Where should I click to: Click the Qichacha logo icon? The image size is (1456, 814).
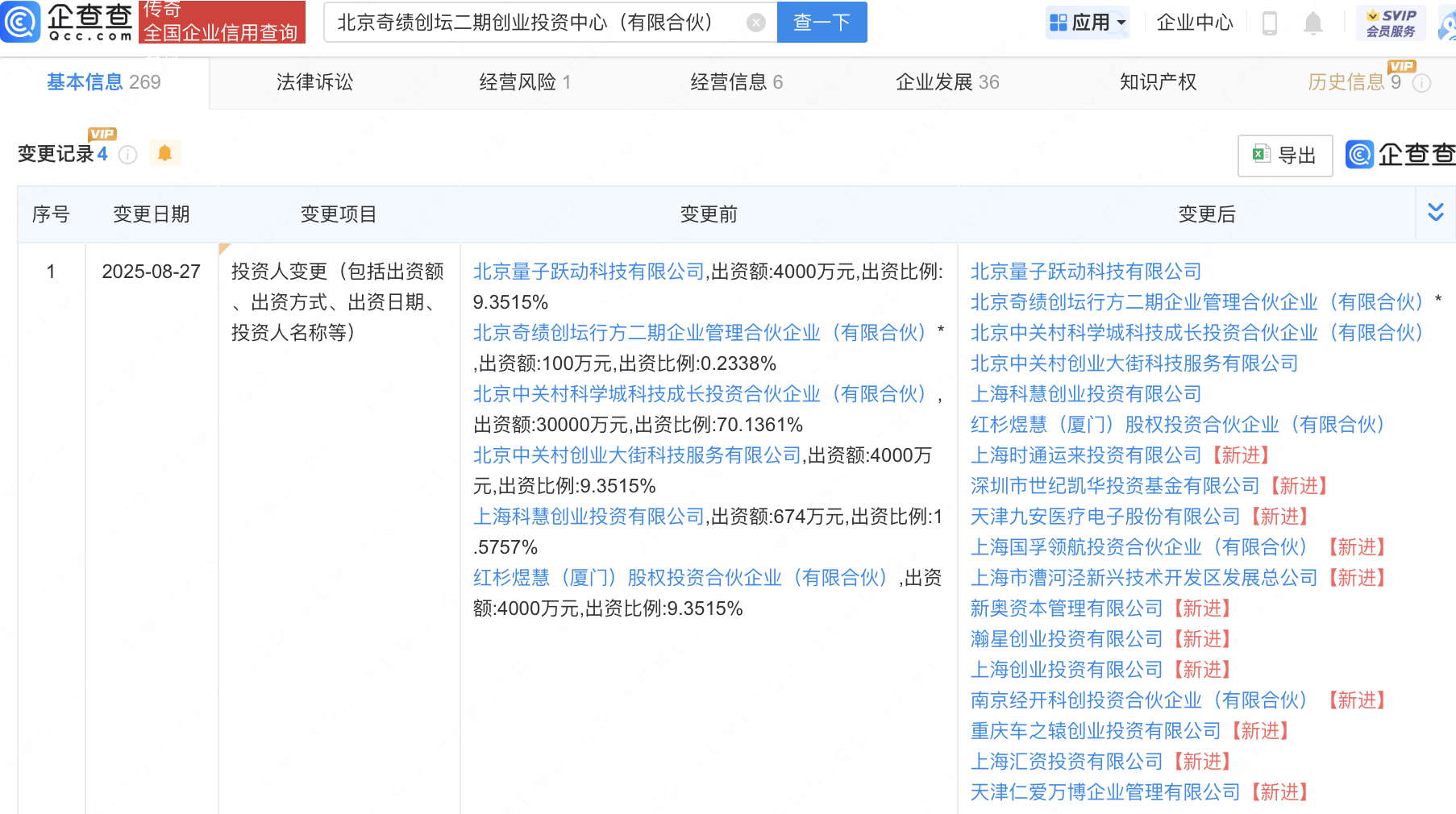[20, 22]
